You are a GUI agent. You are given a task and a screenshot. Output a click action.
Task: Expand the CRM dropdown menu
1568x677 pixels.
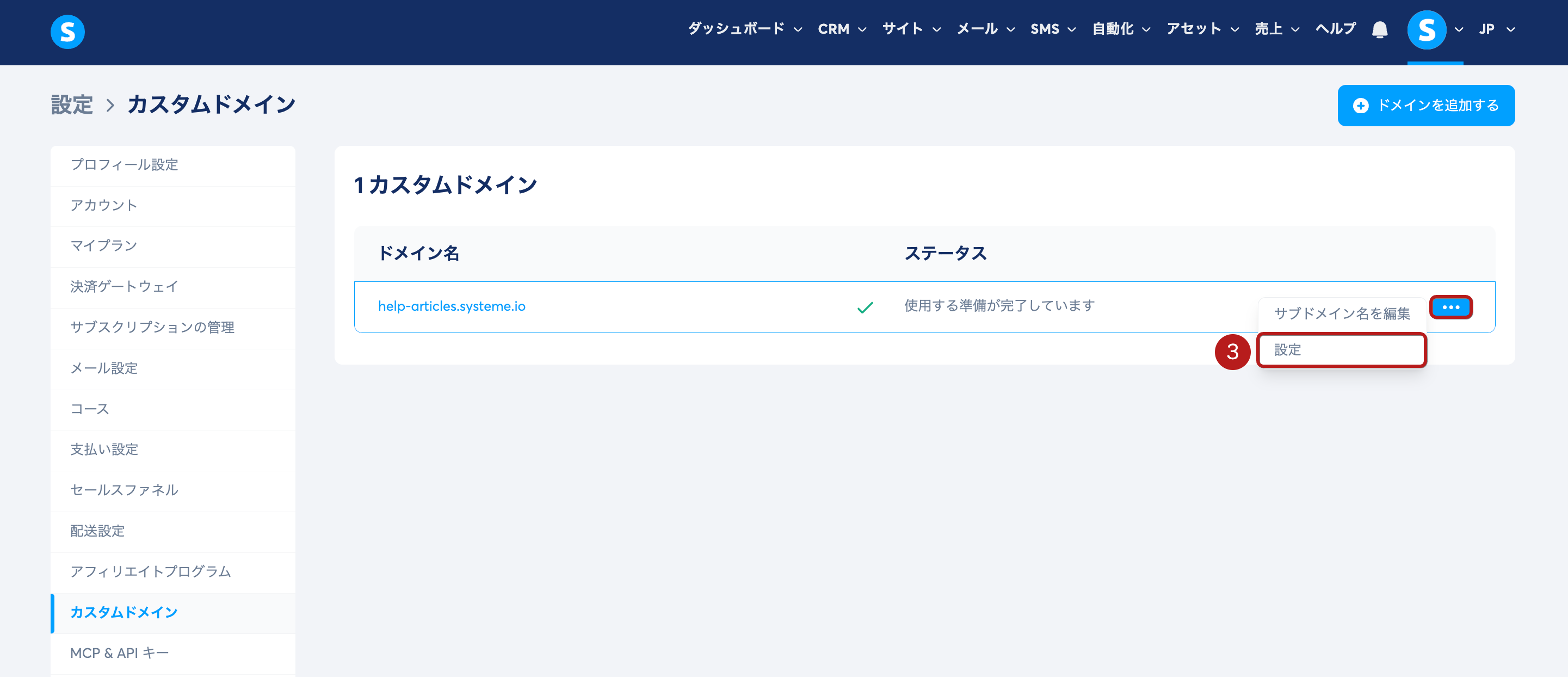click(x=842, y=29)
